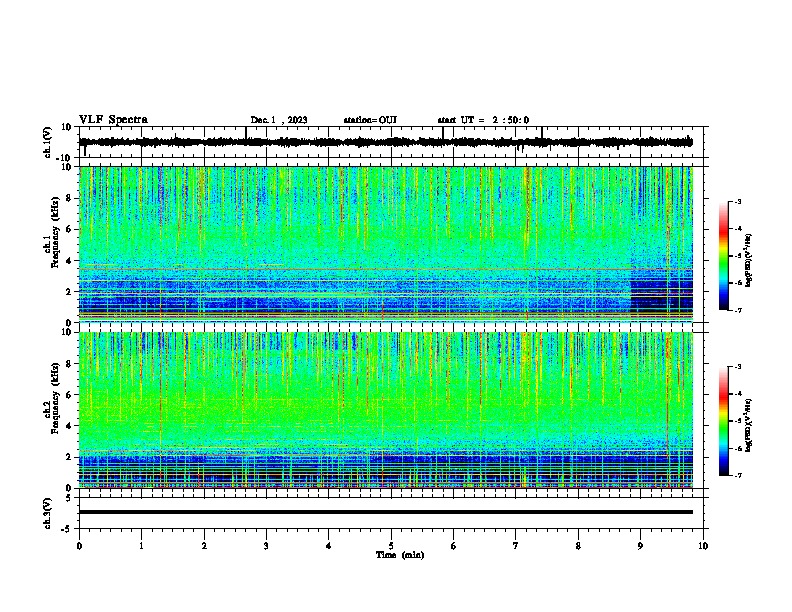Click the "station=OUI" header text
Screen dimensions: 792x612
pos(370,120)
